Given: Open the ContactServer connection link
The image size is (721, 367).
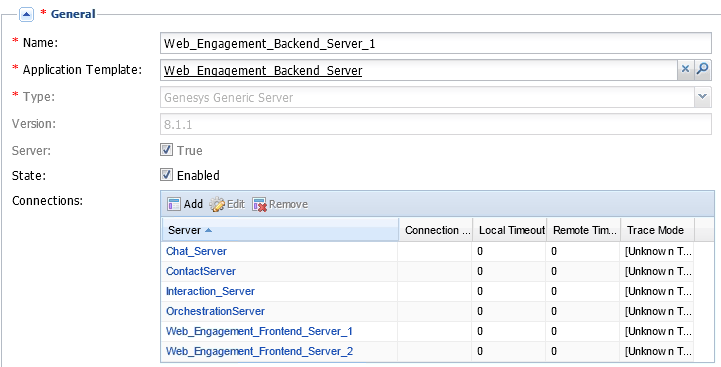Looking at the screenshot, I should tap(201, 271).
